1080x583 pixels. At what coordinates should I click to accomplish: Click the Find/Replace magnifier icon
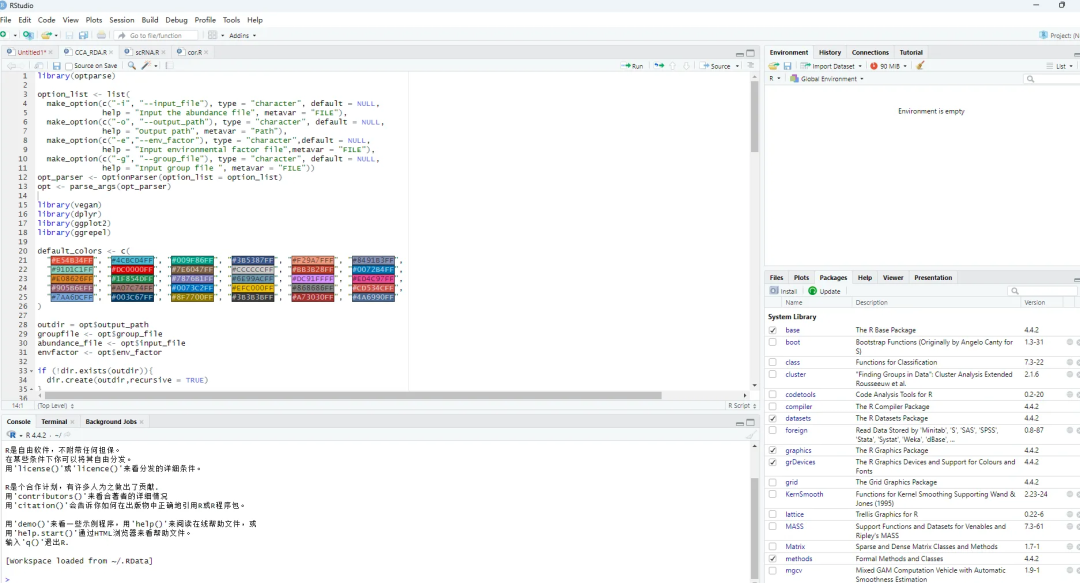pos(132,65)
